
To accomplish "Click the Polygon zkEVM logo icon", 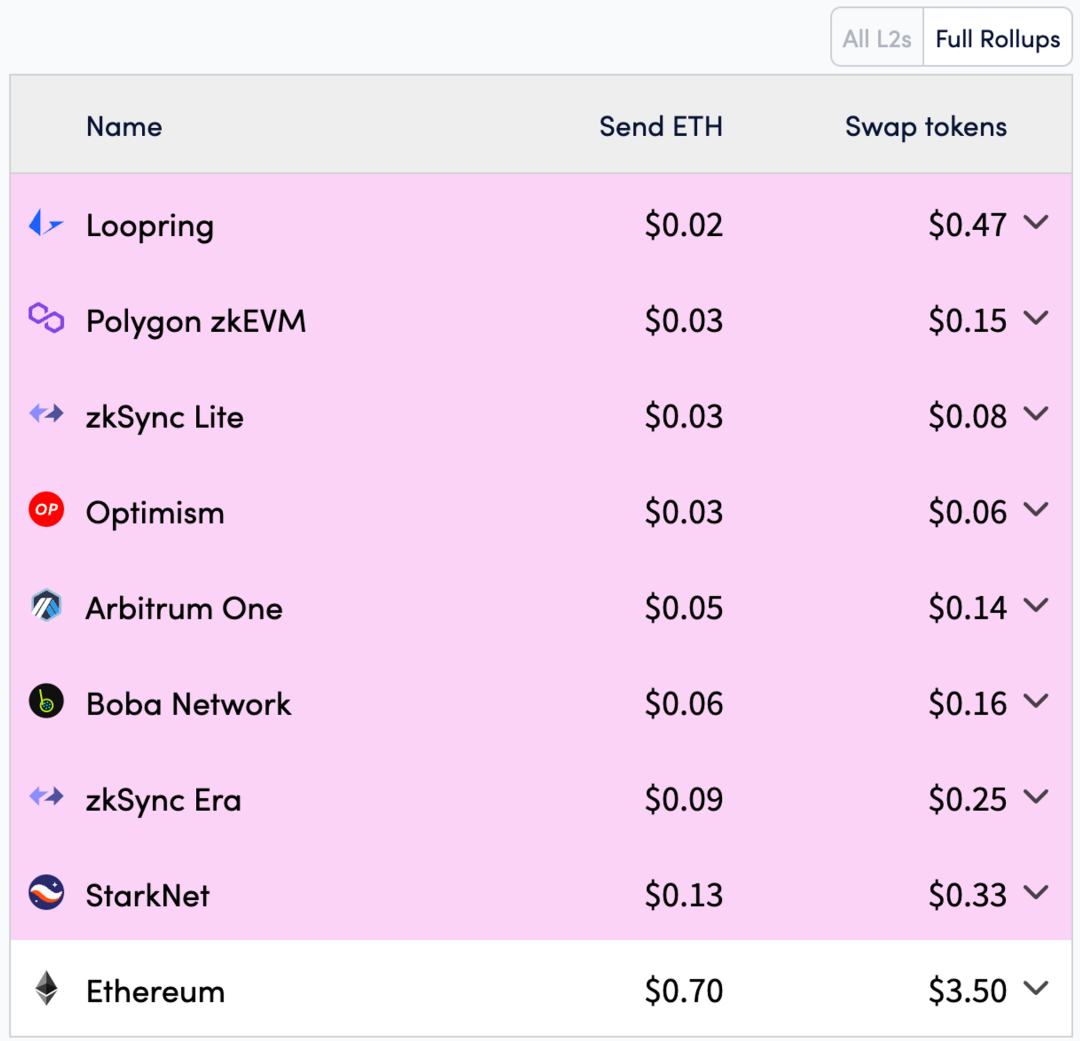I will 46,318.
